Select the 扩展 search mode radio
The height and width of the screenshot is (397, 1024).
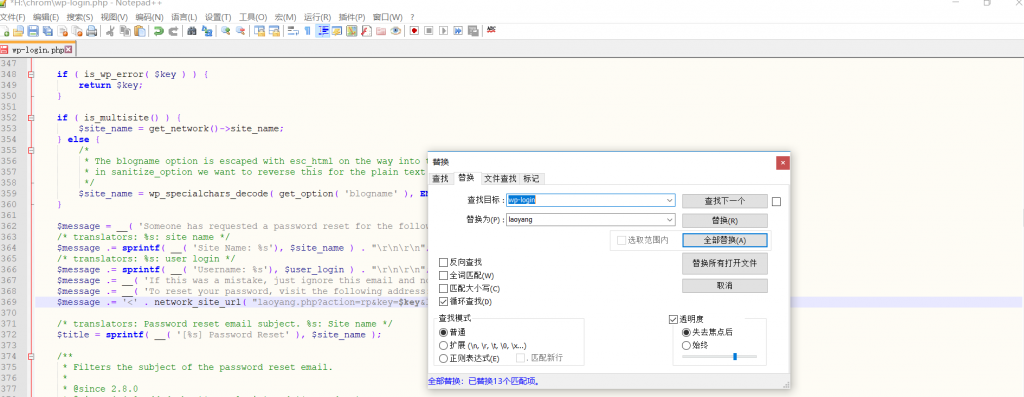(443, 345)
